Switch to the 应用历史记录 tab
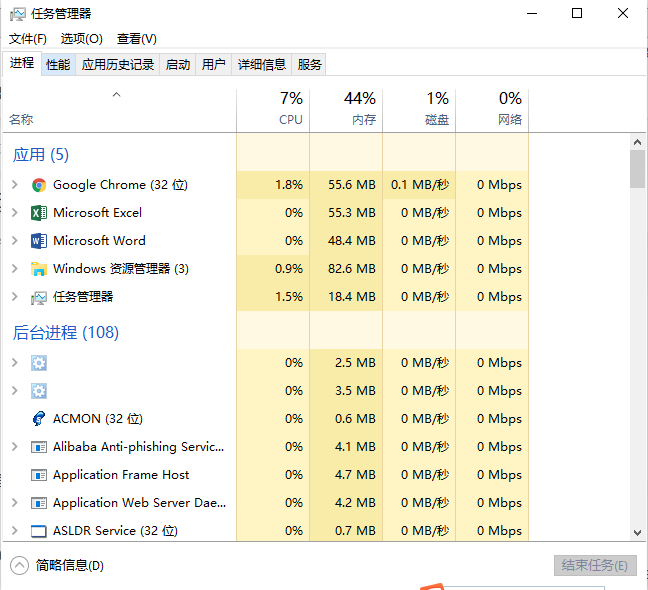648x590 pixels. pos(118,64)
